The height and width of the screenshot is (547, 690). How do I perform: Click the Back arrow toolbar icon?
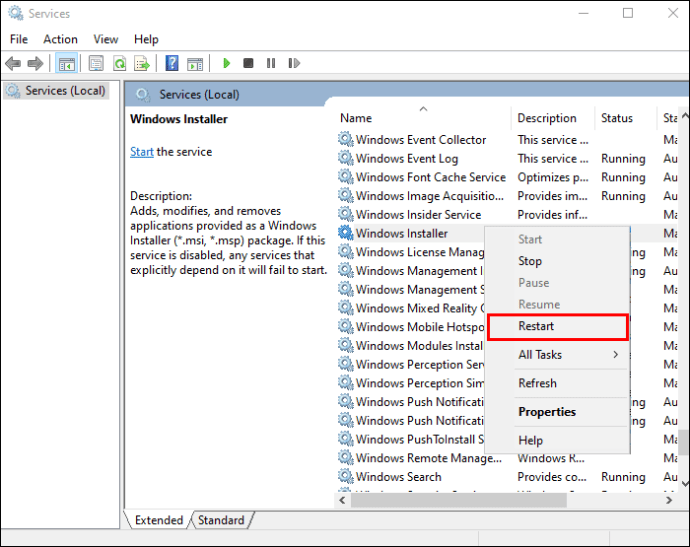coord(13,63)
